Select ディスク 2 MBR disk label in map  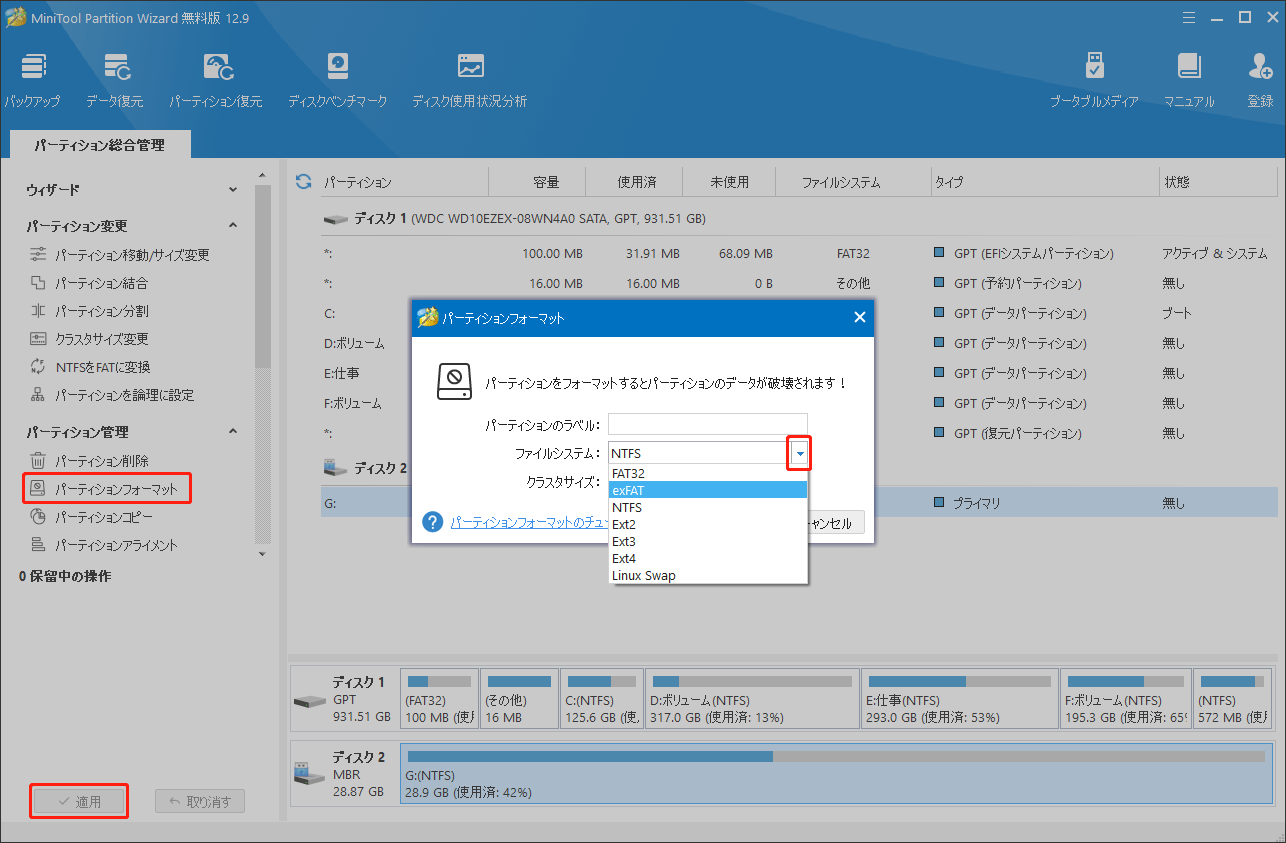[343, 774]
